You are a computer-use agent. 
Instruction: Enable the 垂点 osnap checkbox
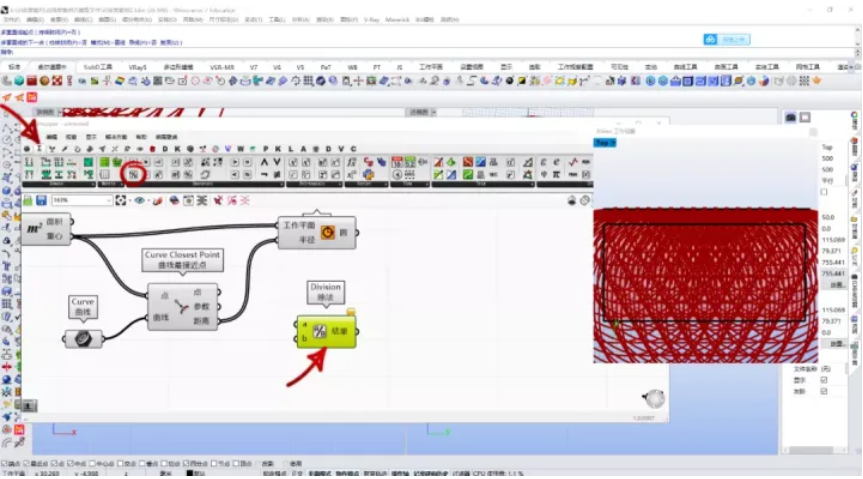143,464
